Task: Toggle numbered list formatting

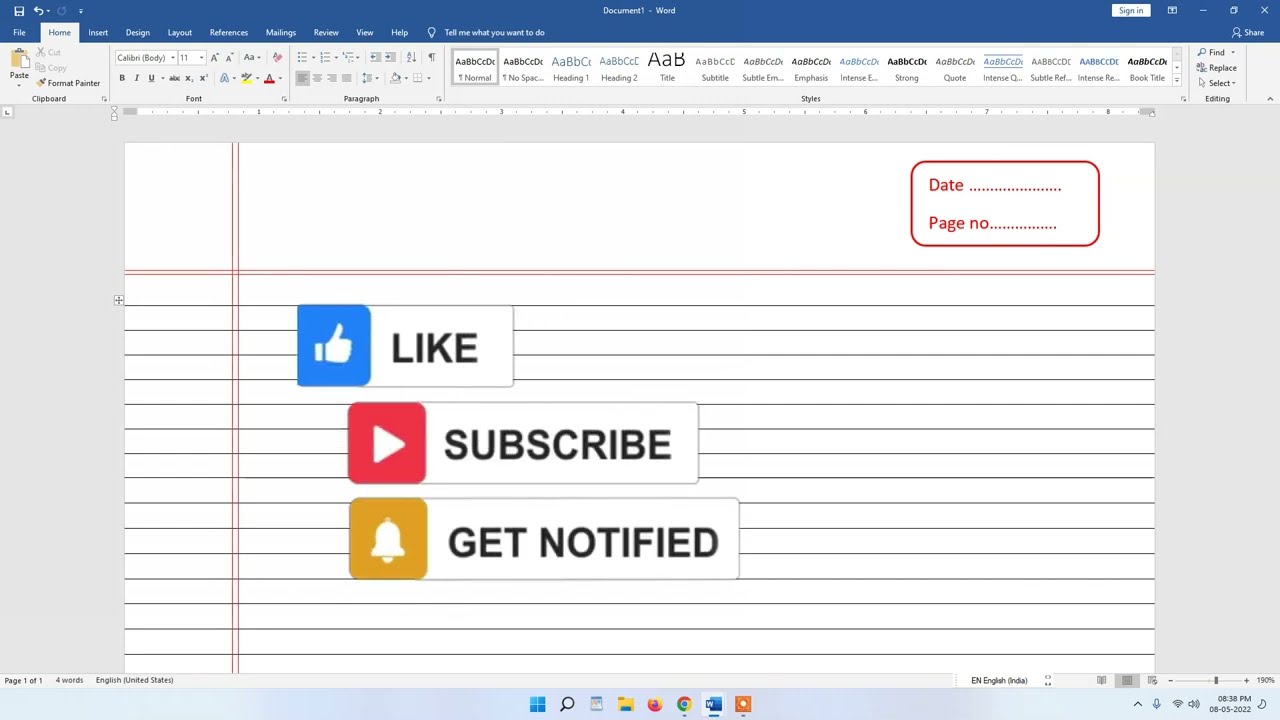Action: coord(325,58)
